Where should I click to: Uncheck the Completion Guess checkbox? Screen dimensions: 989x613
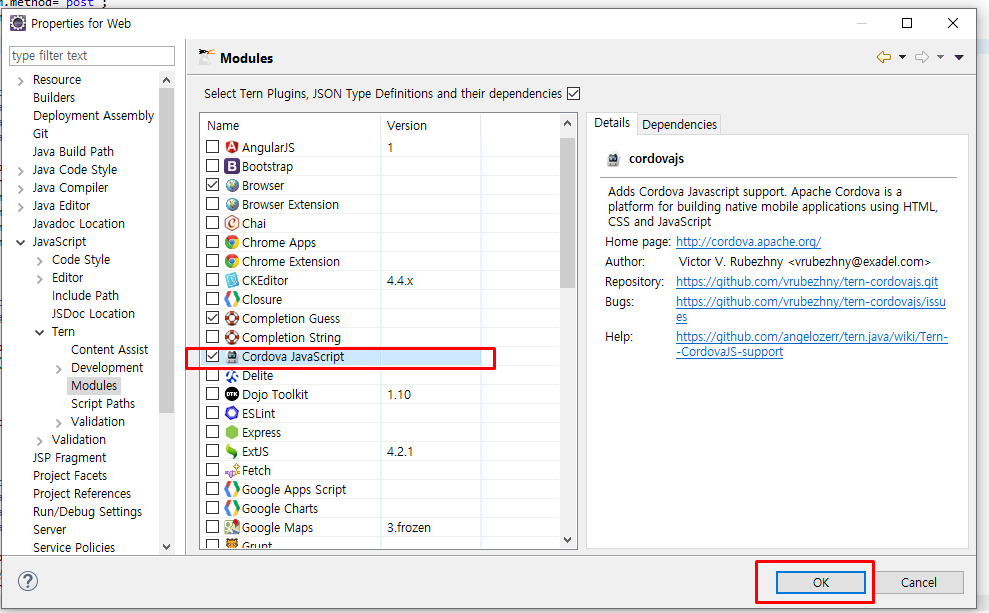pyautogui.click(x=213, y=317)
